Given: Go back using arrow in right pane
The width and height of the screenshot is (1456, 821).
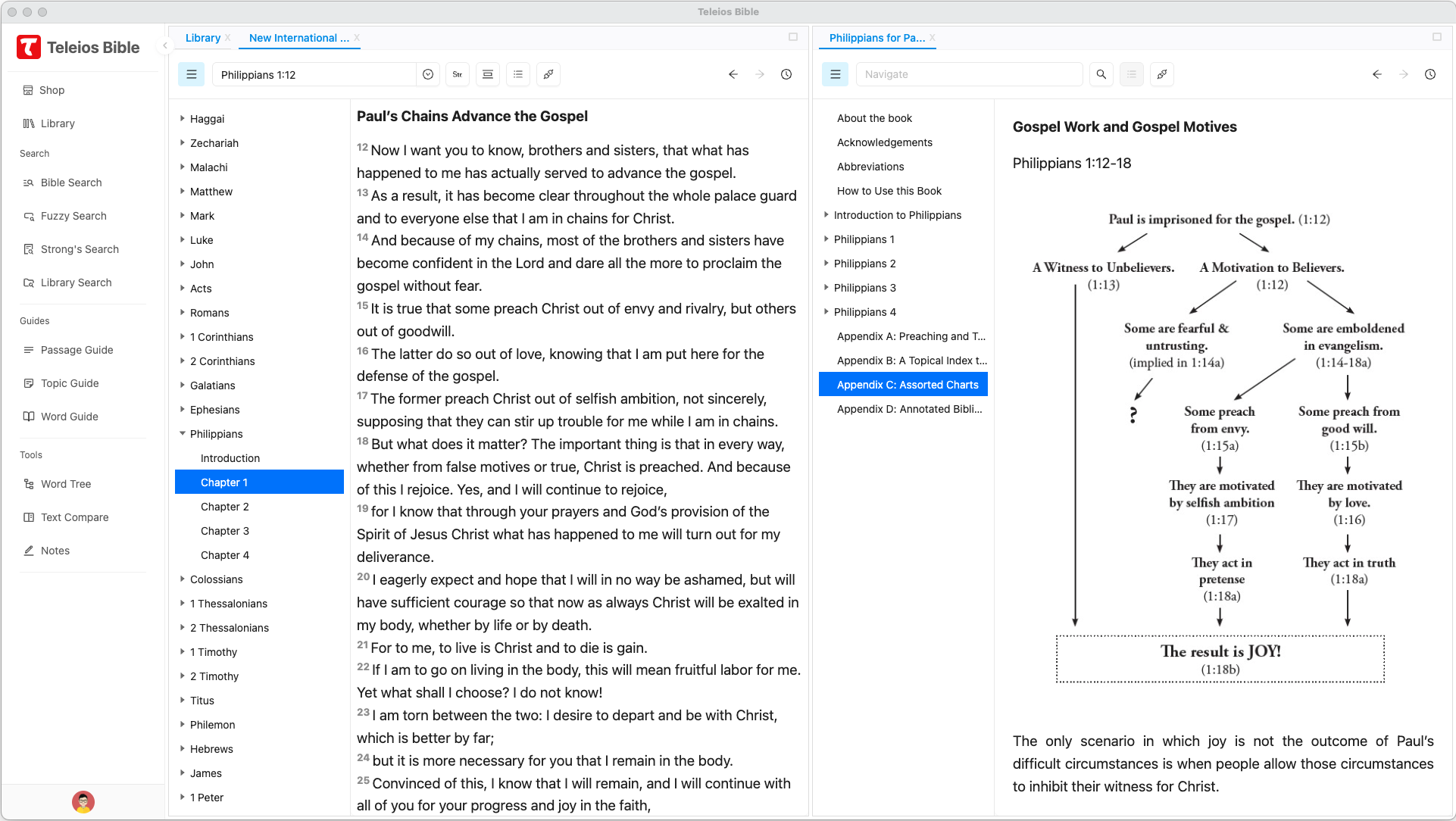Looking at the screenshot, I should (1377, 74).
